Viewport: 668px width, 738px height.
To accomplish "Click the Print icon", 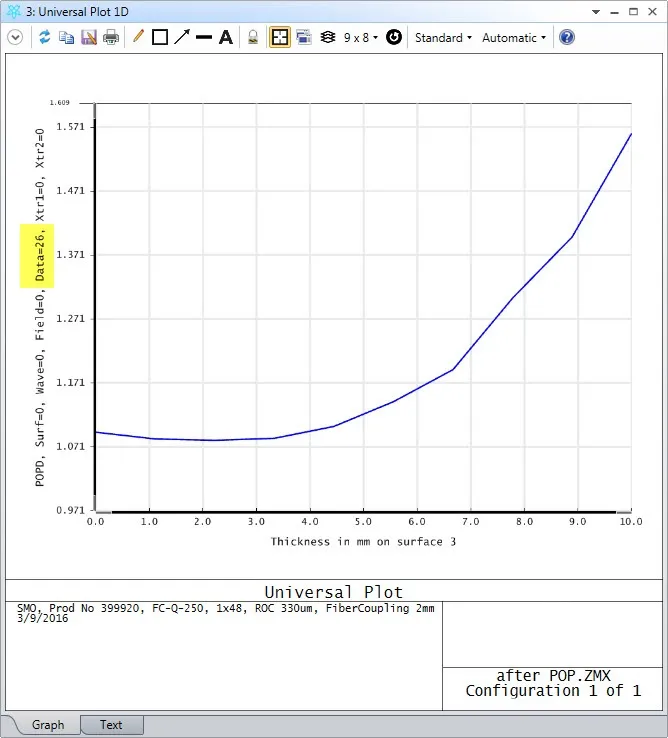I will pyautogui.click(x=111, y=37).
